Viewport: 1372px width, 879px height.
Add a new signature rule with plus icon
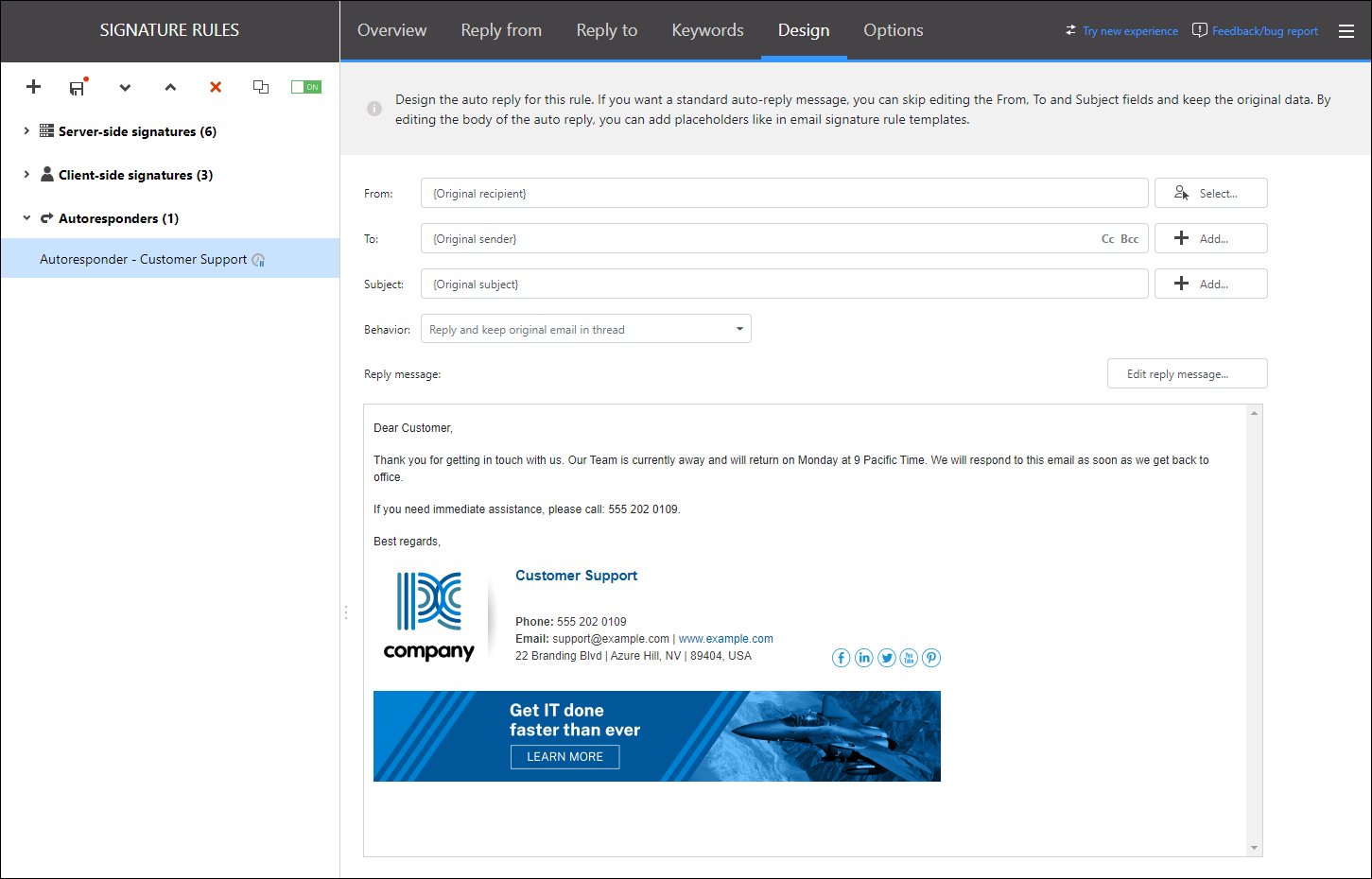33,87
